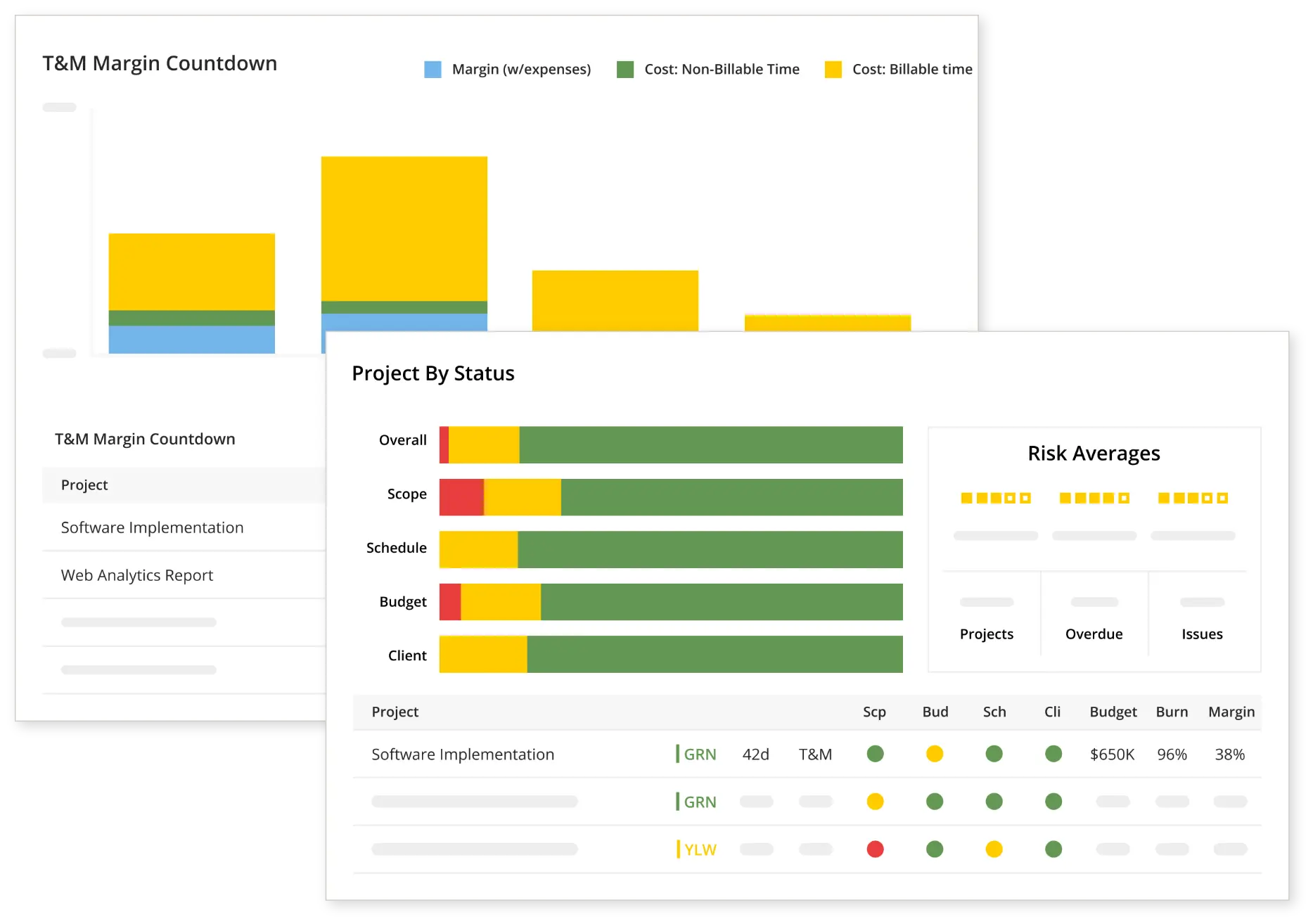Click the fourth bar in the T&M Margin chart

click(828, 323)
